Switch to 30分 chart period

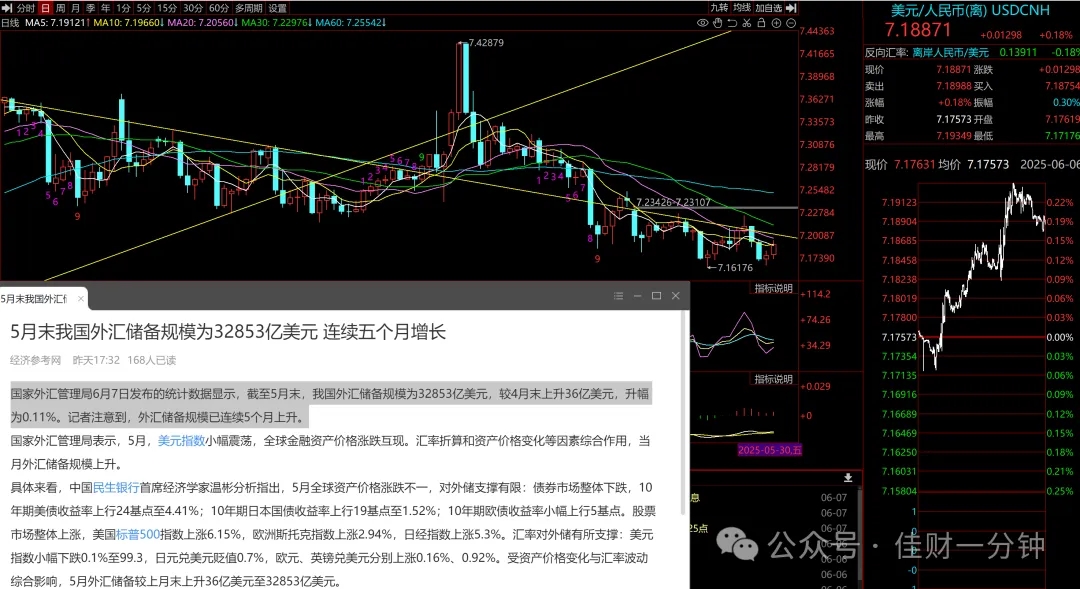193,8
